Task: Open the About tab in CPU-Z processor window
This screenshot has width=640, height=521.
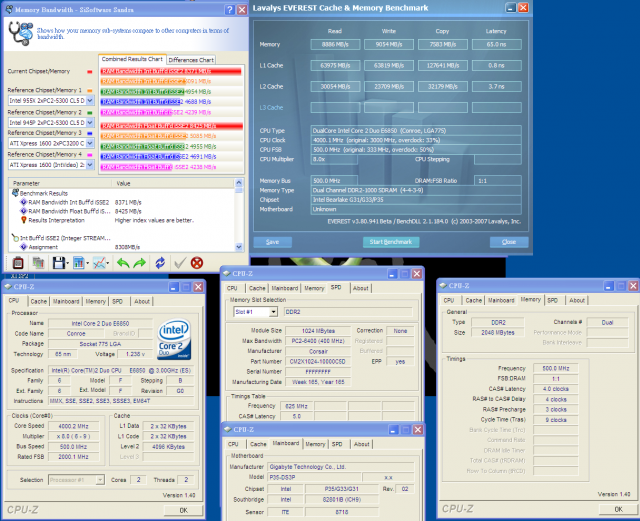Action: pyautogui.click(x=142, y=301)
